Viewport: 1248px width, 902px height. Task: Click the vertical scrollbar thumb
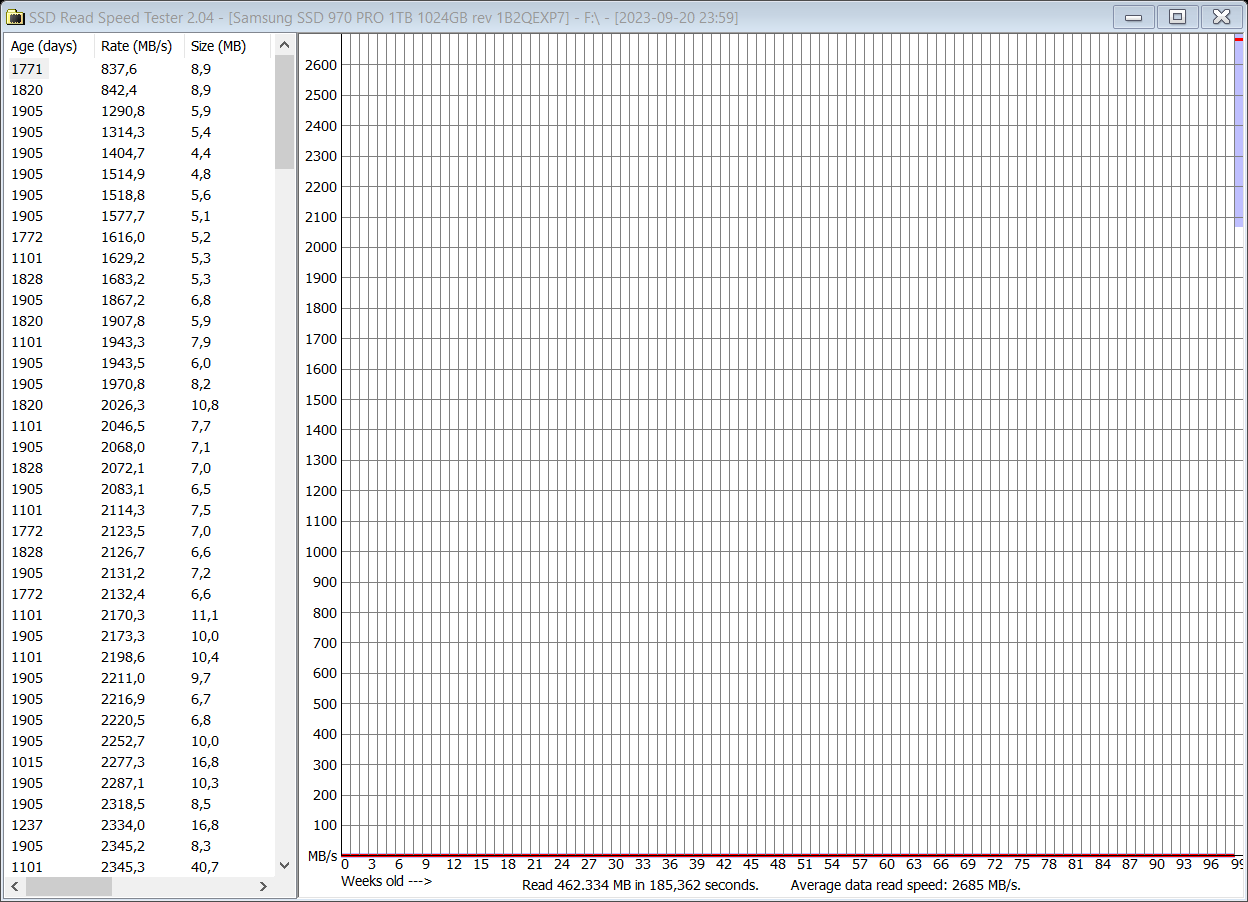click(285, 110)
